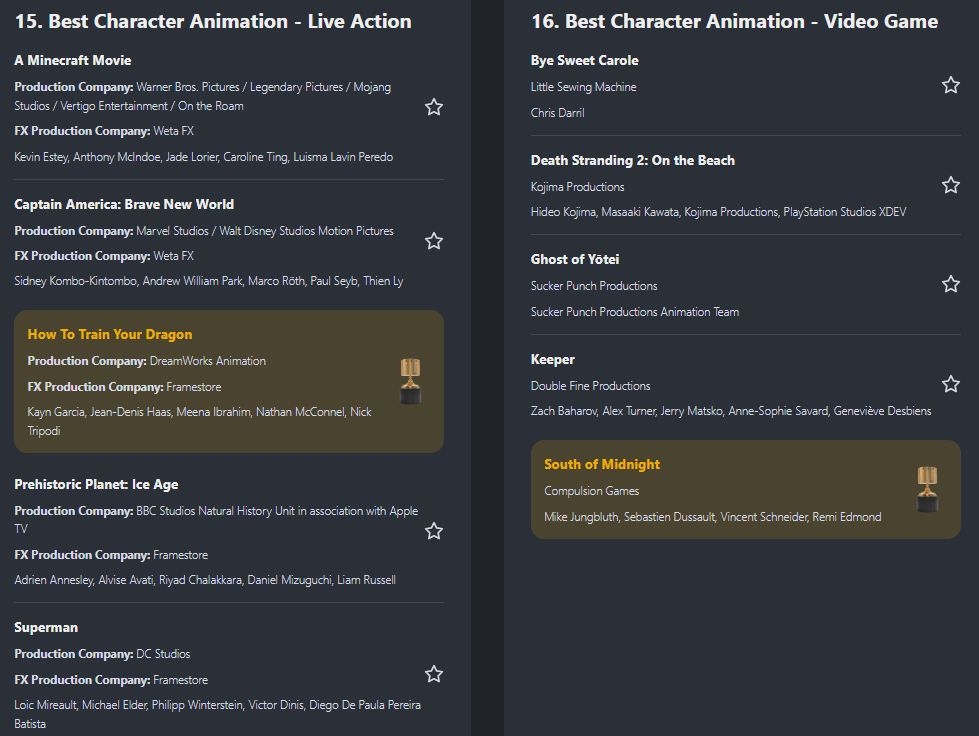The height and width of the screenshot is (736, 979).
Task: Open the How To Train Your Dragon title
Action: (110, 334)
